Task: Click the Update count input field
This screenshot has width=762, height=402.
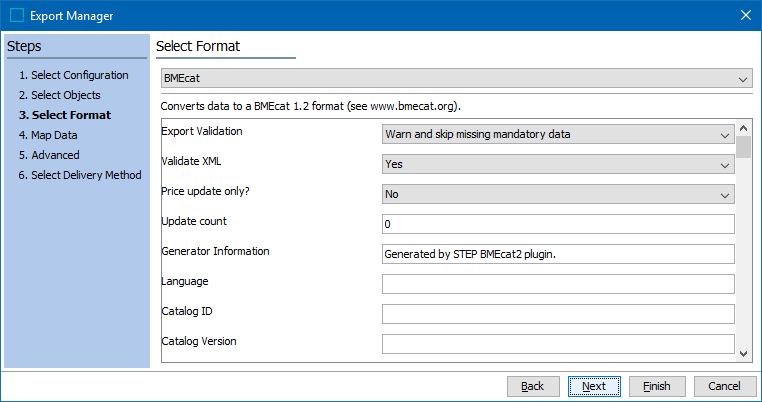Action: (558, 224)
